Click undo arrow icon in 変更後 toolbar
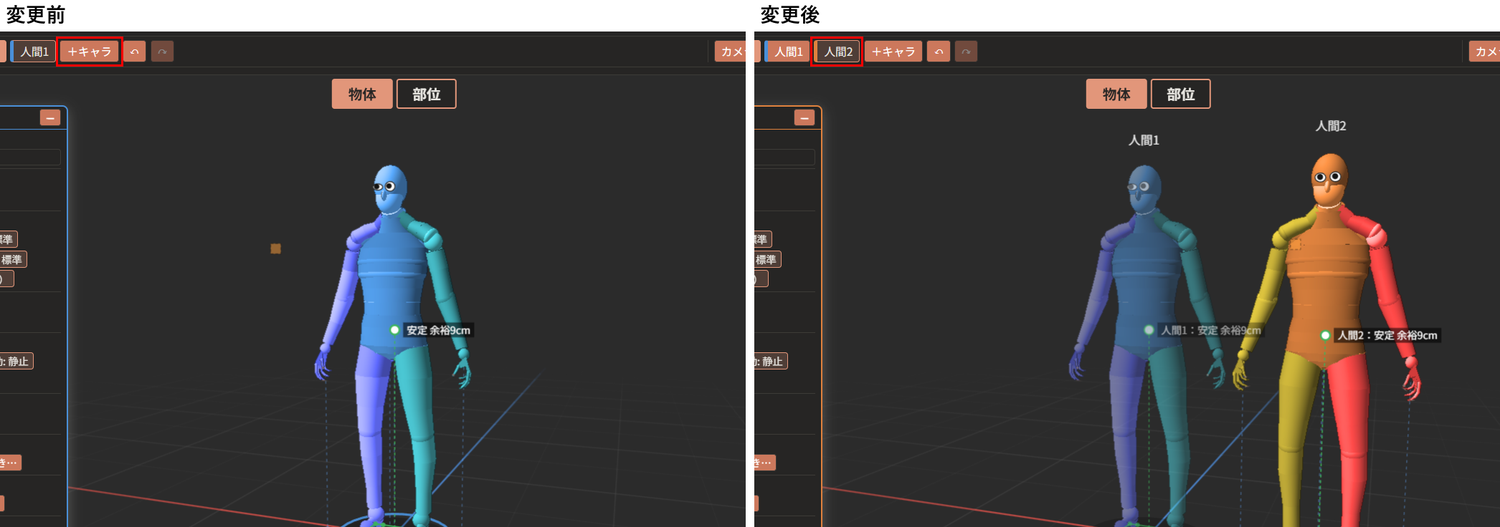This screenshot has height=527, width=1500. [938, 51]
